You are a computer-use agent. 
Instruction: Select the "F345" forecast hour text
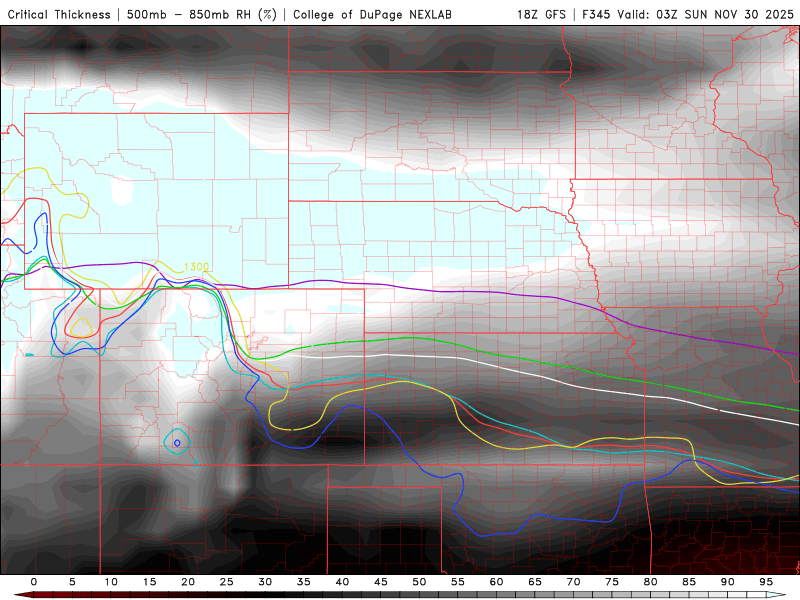596,14
